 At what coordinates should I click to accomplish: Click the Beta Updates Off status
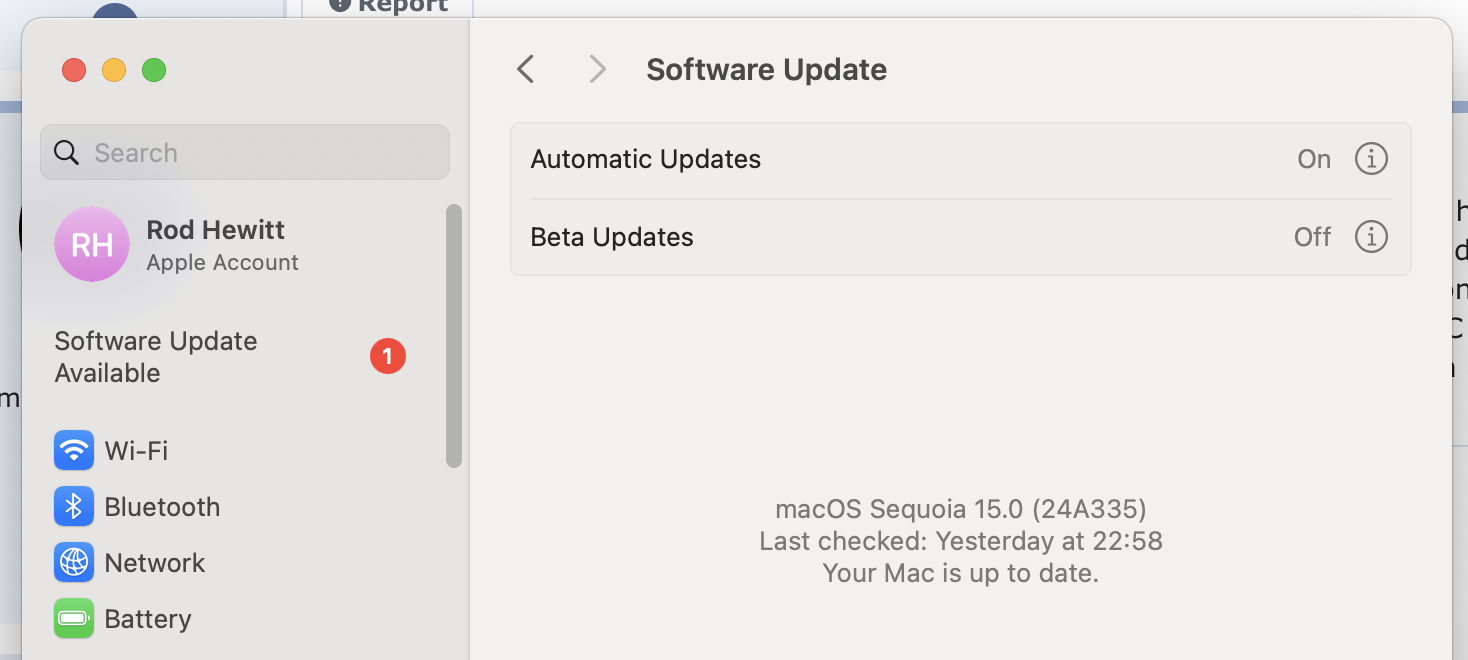click(x=1312, y=237)
